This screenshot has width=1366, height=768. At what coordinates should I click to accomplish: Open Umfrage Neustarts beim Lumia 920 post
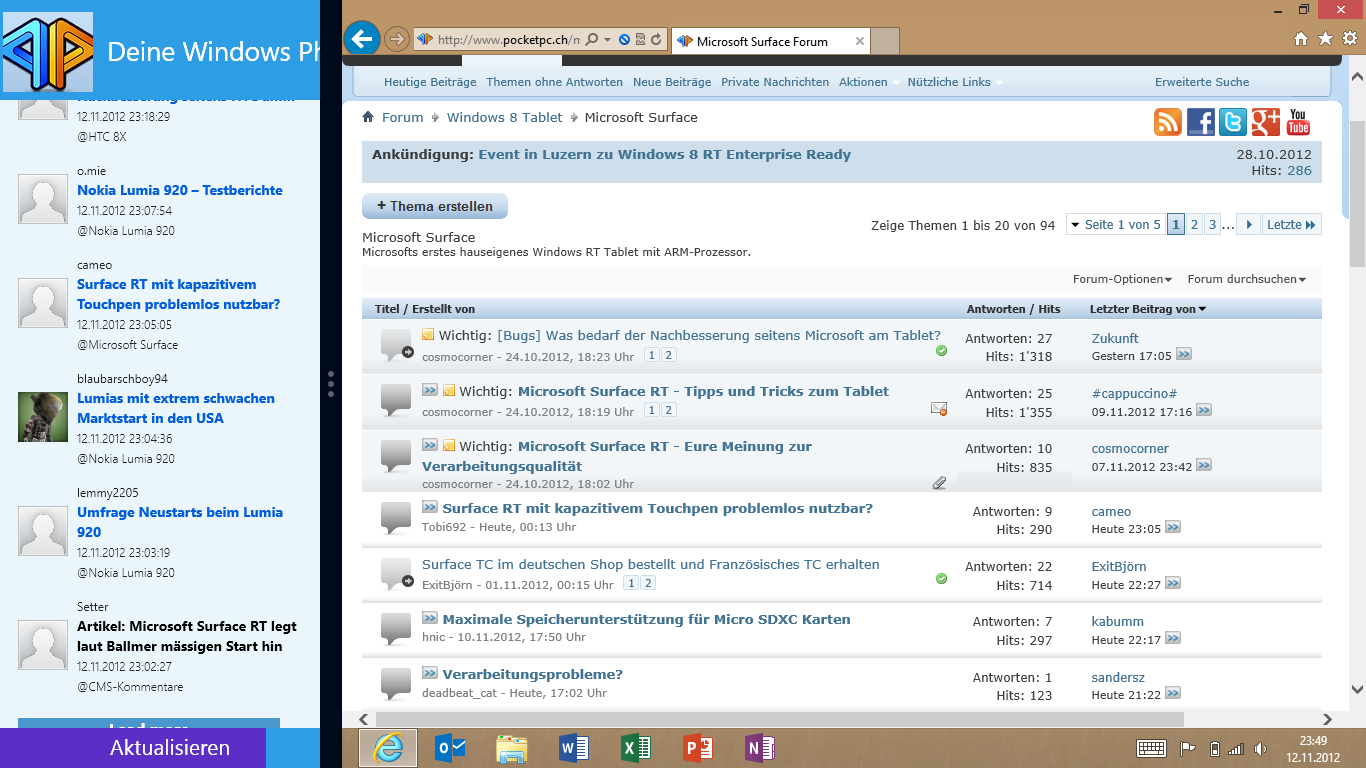[180, 522]
